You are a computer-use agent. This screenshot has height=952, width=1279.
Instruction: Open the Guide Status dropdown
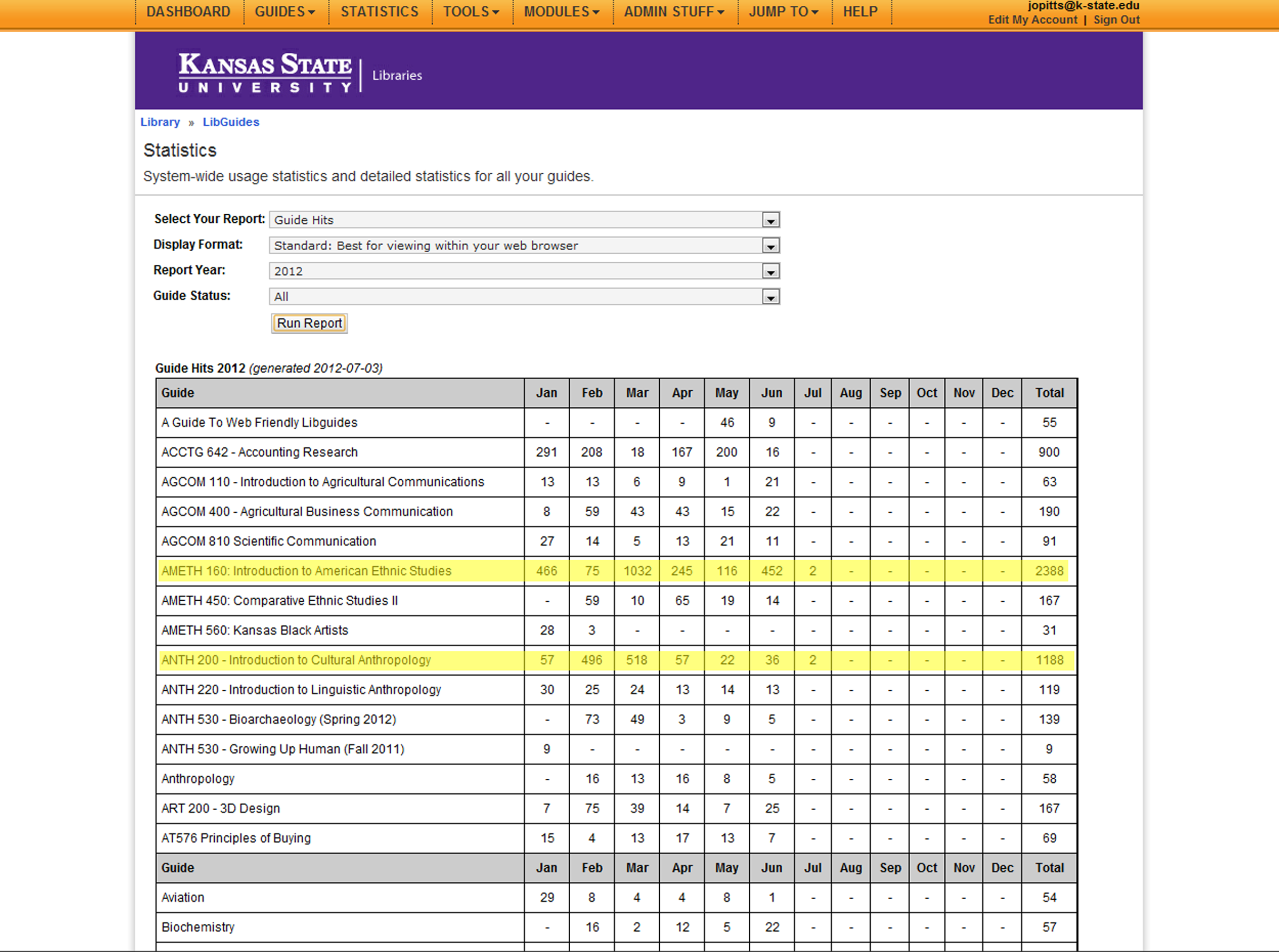coord(524,297)
